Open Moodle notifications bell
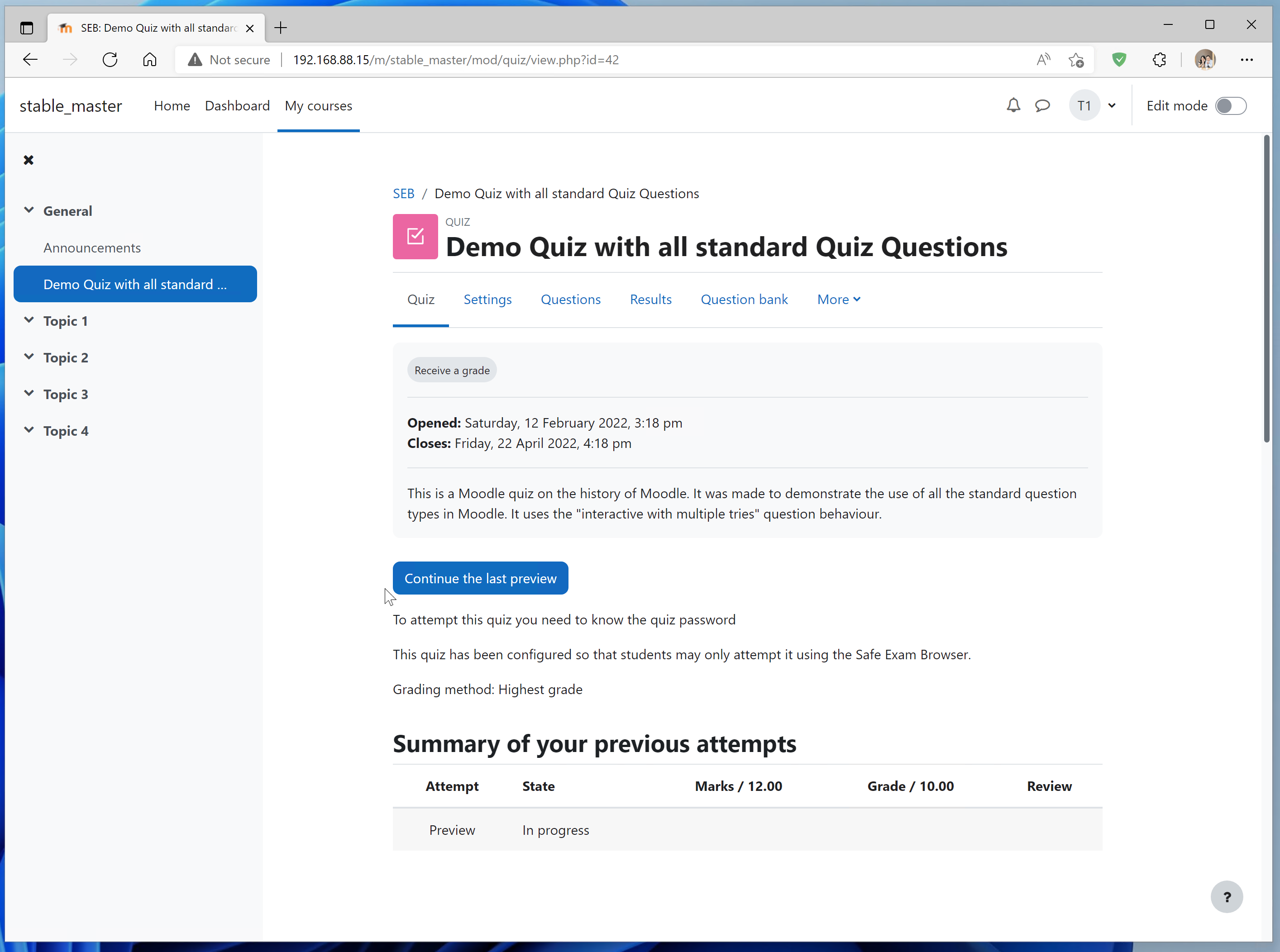The image size is (1280, 952). pyautogui.click(x=1013, y=105)
